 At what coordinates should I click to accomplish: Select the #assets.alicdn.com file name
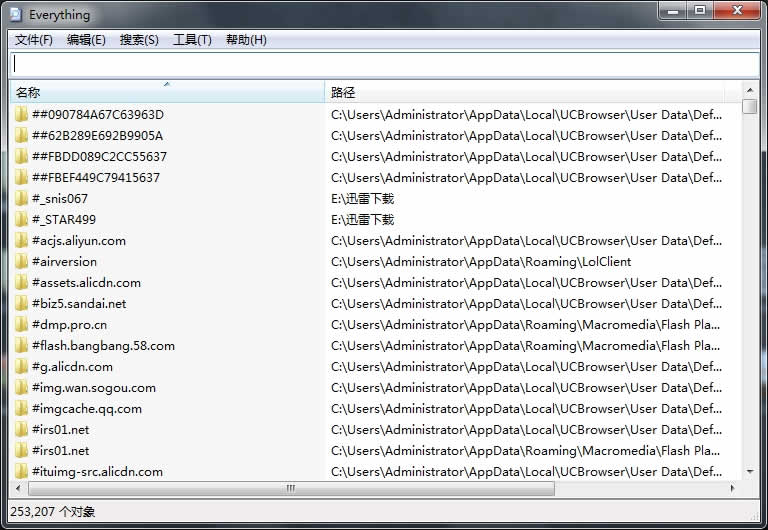[86, 283]
